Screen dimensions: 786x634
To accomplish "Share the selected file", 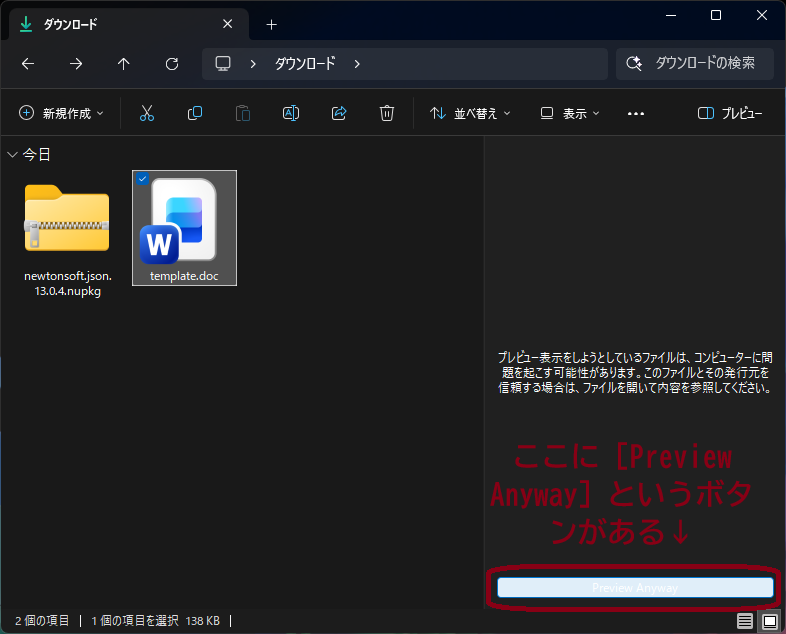I will tap(339, 113).
